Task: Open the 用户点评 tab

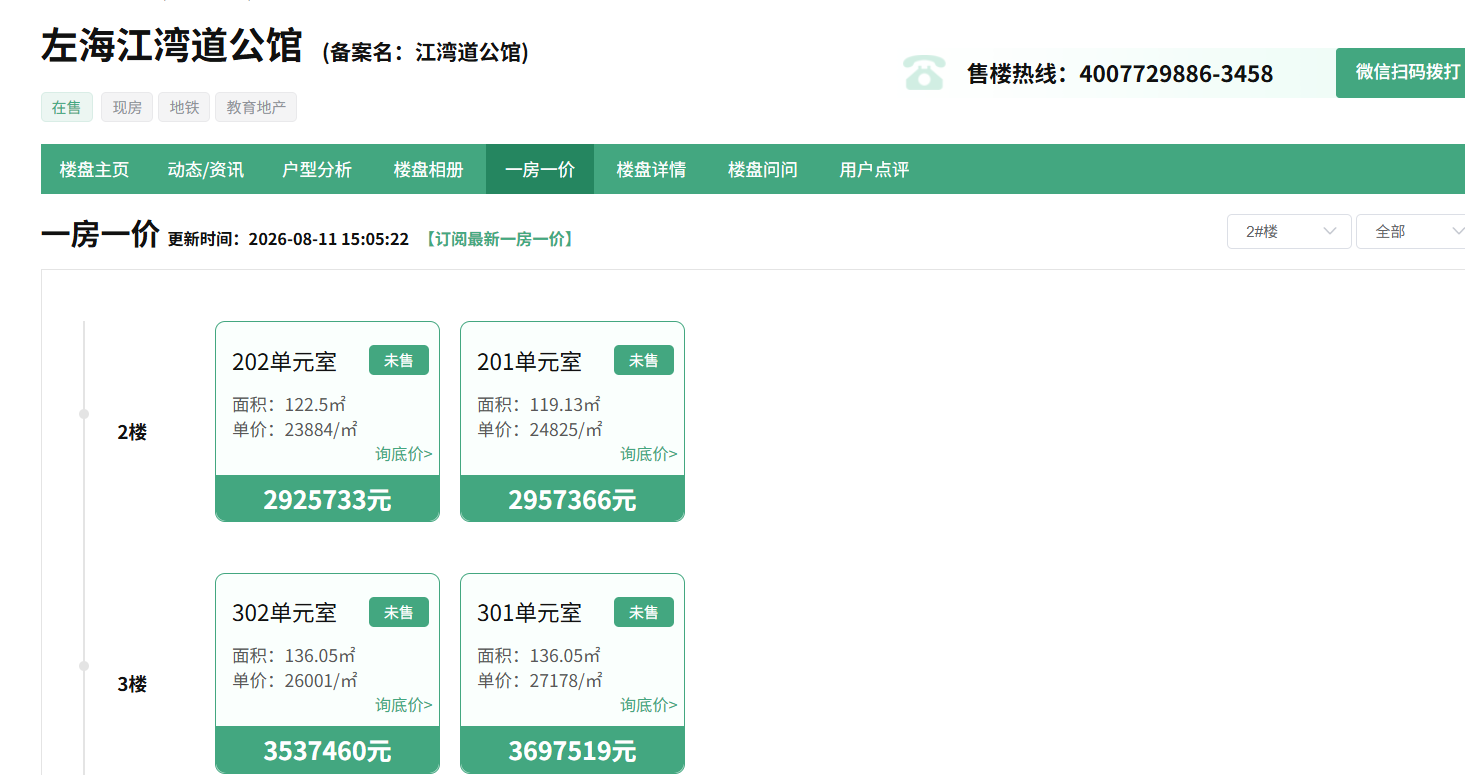Action: click(x=874, y=169)
